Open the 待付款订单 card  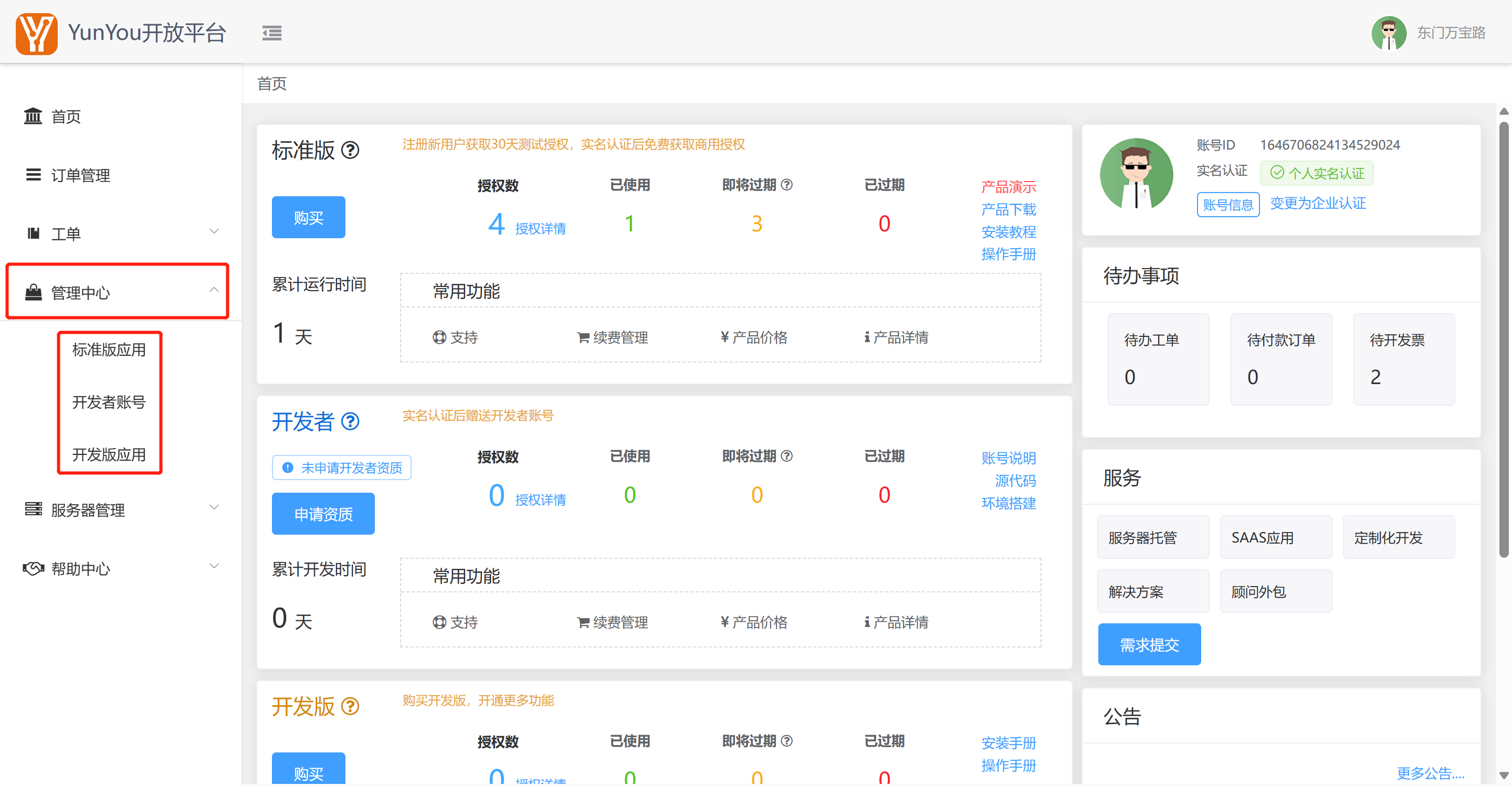tap(1281, 359)
